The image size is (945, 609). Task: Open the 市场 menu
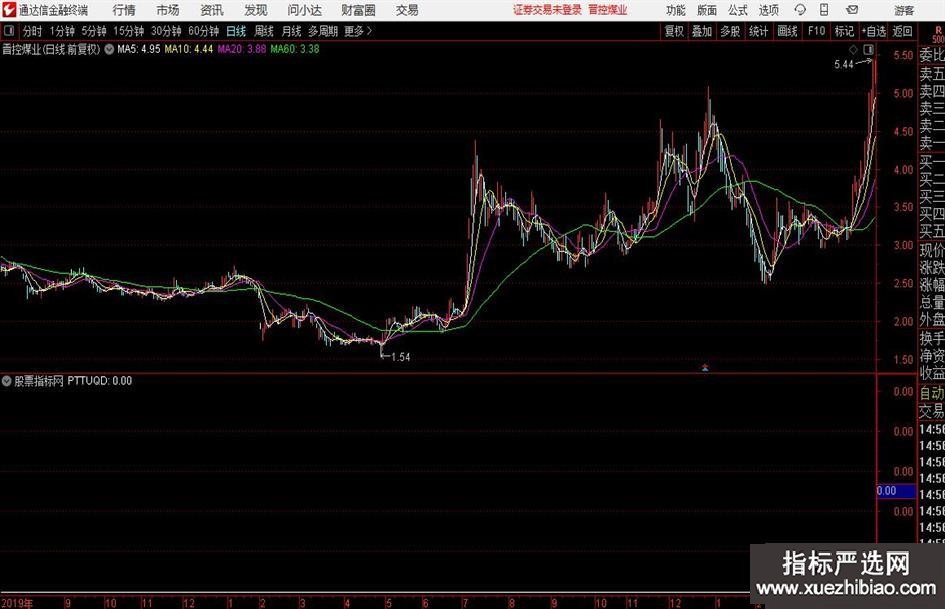pos(168,10)
